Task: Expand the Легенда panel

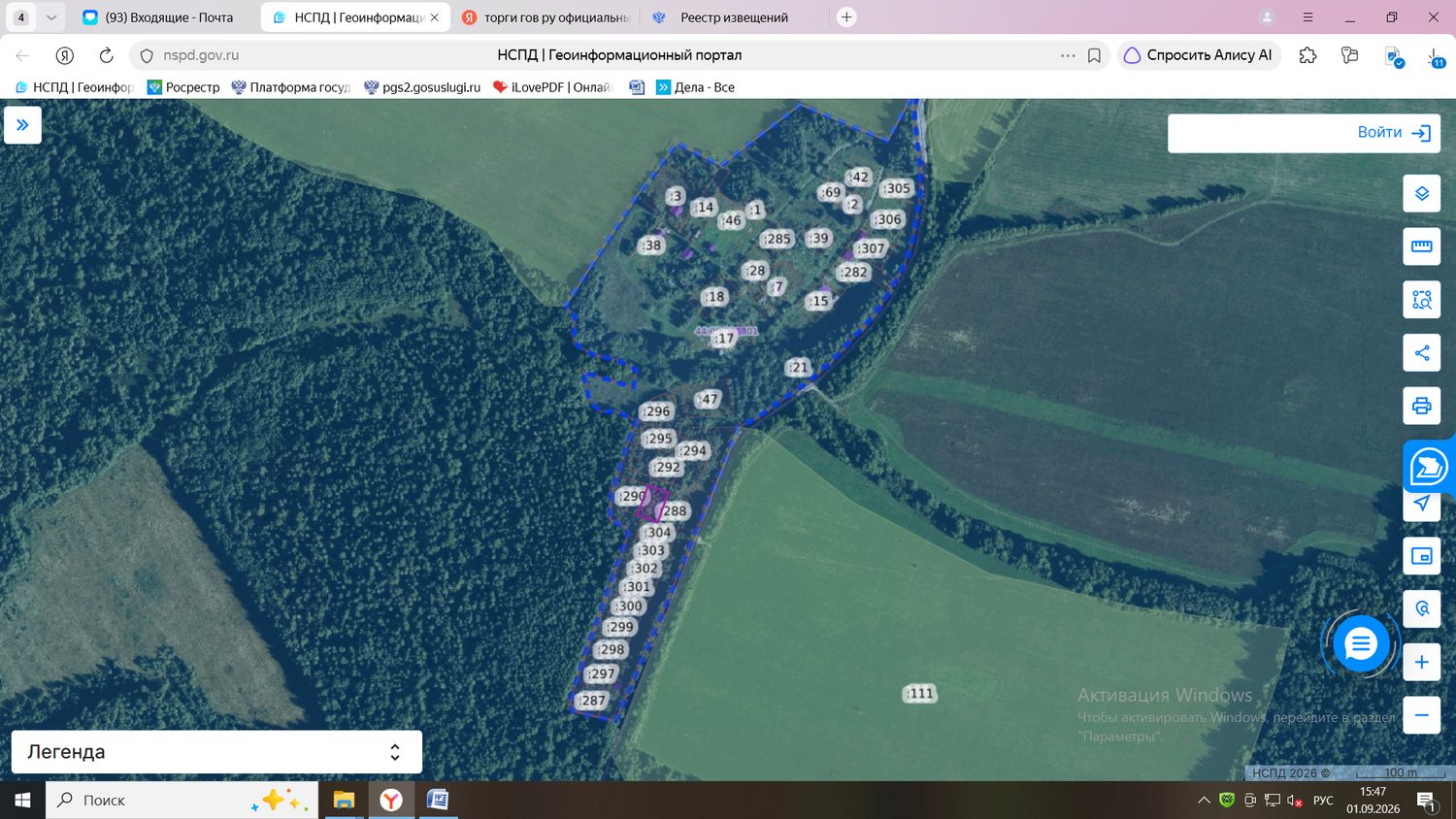Action: pos(216,752)
